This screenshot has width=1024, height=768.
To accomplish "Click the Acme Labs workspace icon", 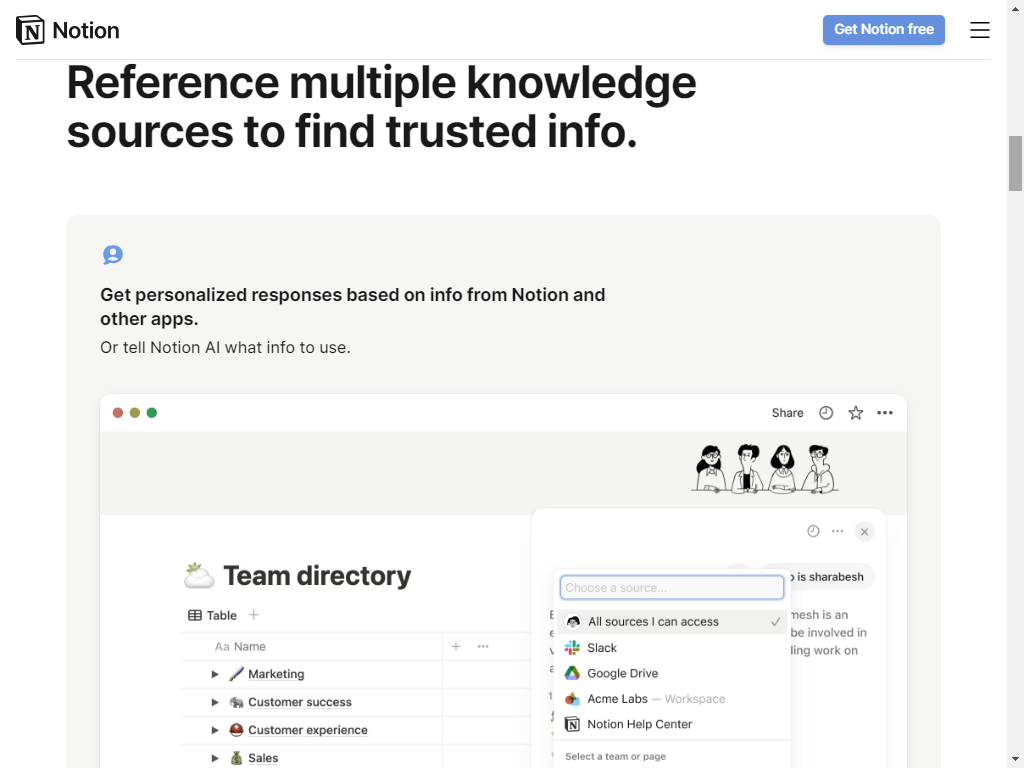I will [572, 699].
